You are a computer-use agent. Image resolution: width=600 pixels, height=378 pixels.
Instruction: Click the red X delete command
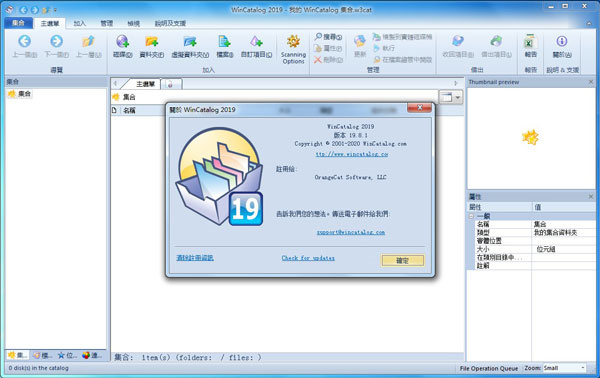(x=328, y=60)
